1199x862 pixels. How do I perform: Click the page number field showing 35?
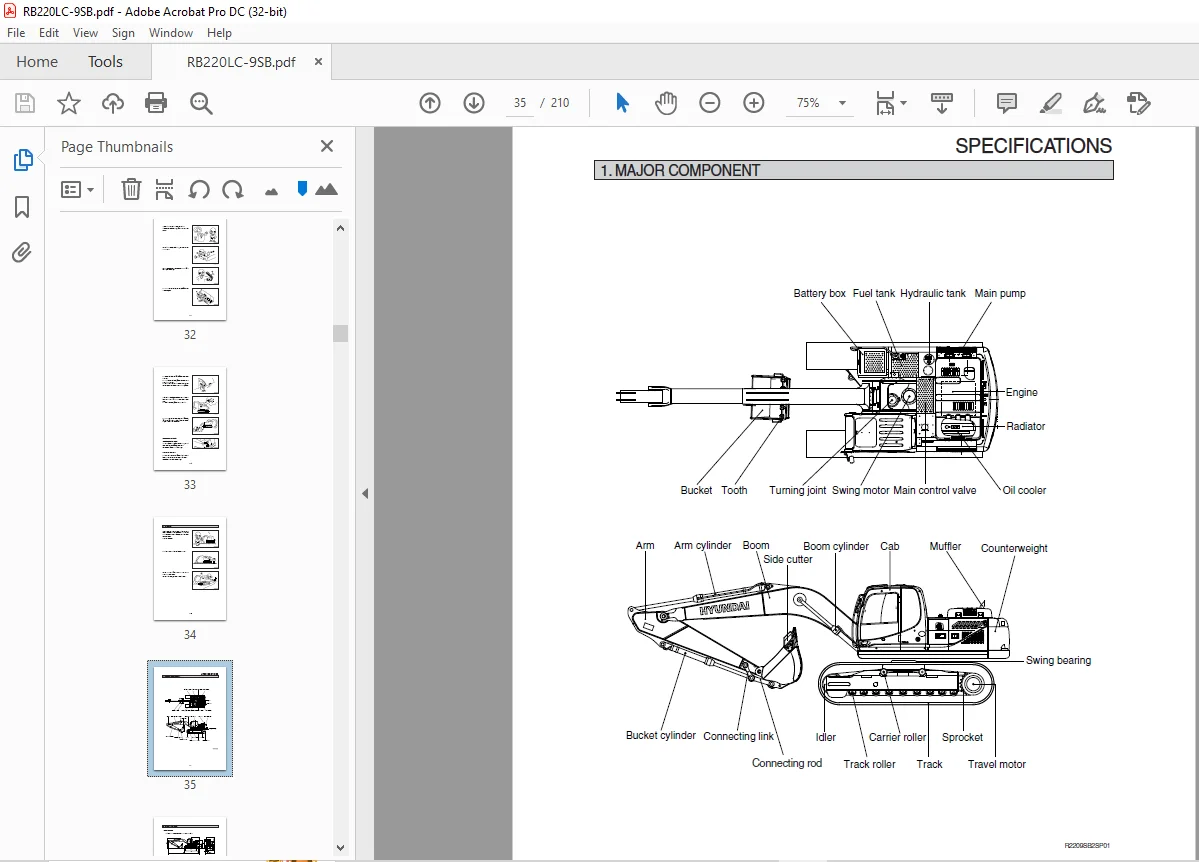pos(520,103)
